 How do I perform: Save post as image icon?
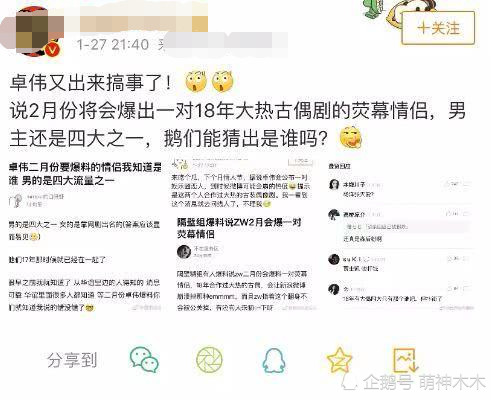[x=405, y=360]
